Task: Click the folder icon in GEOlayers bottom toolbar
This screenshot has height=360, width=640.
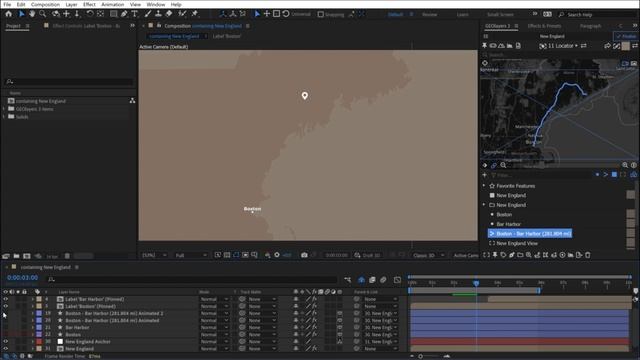Action: coord(520,255)
